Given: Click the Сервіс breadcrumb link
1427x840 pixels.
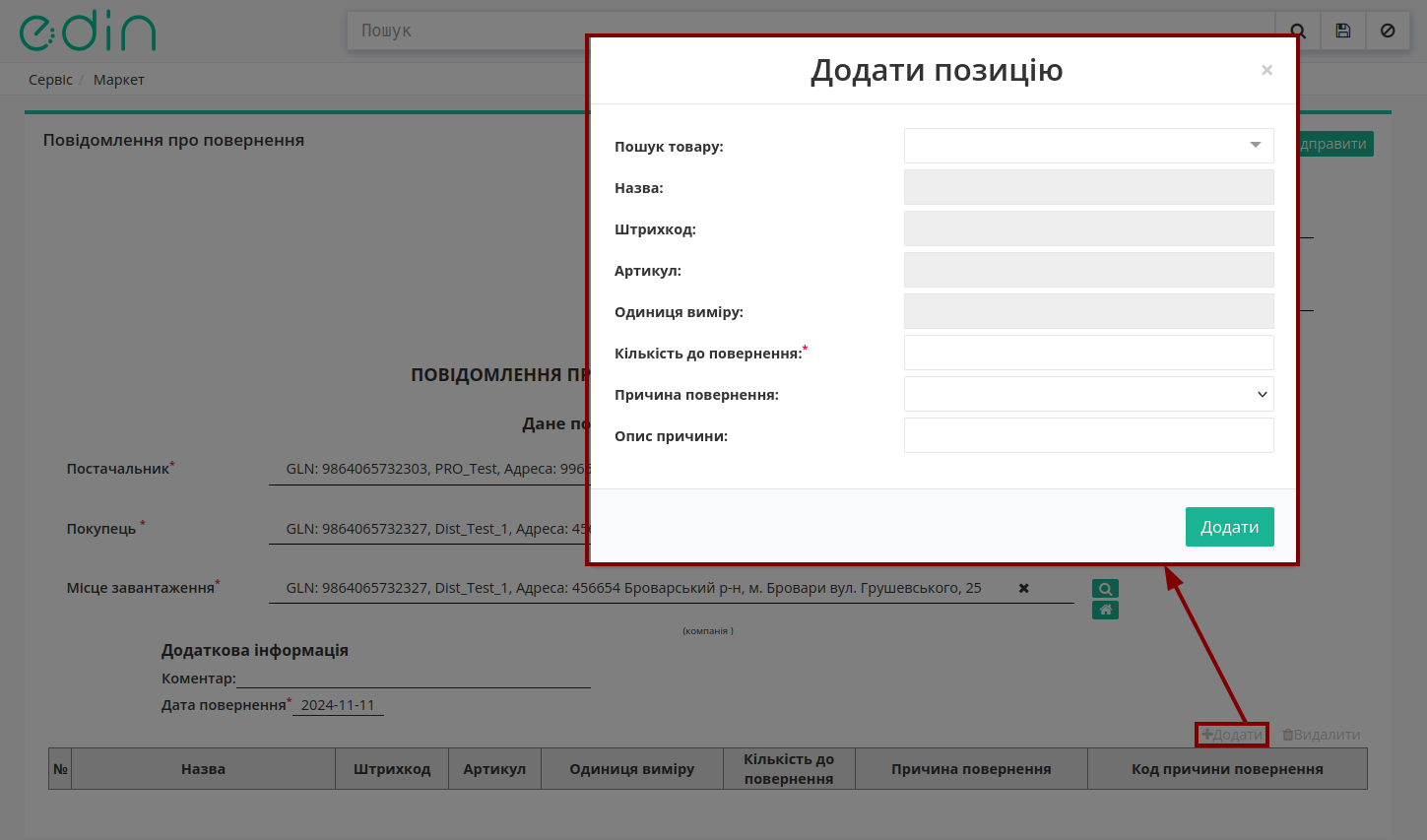Looking at the screenshot, I should coord(50,80).
